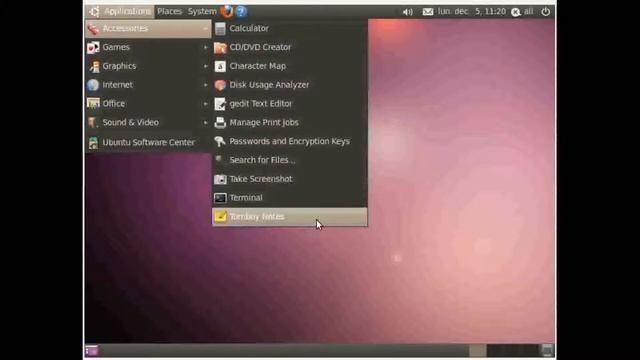The image size is (640, 360).
Task: Click the Games cards icon
Action: coord(93,47)
